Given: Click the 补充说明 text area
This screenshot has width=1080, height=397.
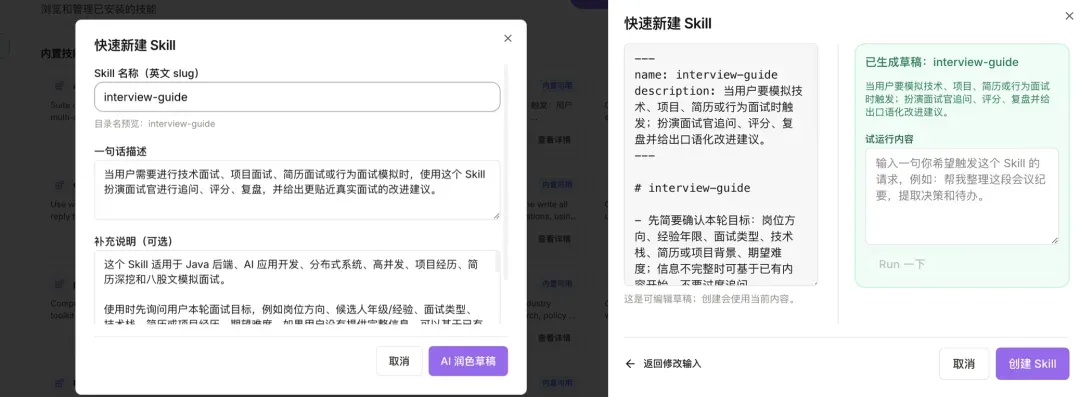Looking at the screenshot, I should 297,287.
